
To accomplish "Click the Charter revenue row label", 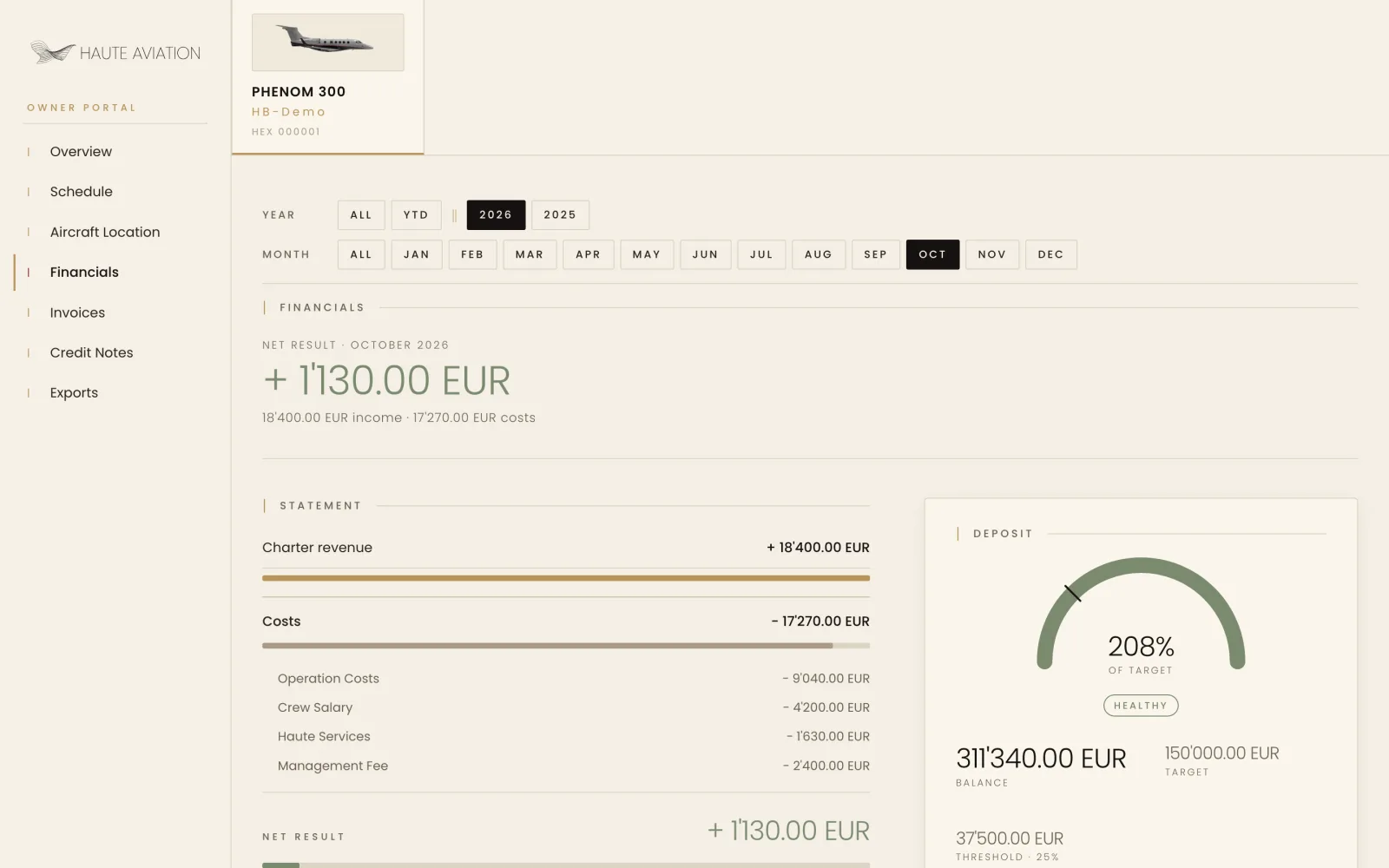I will (x=317, y=548).
